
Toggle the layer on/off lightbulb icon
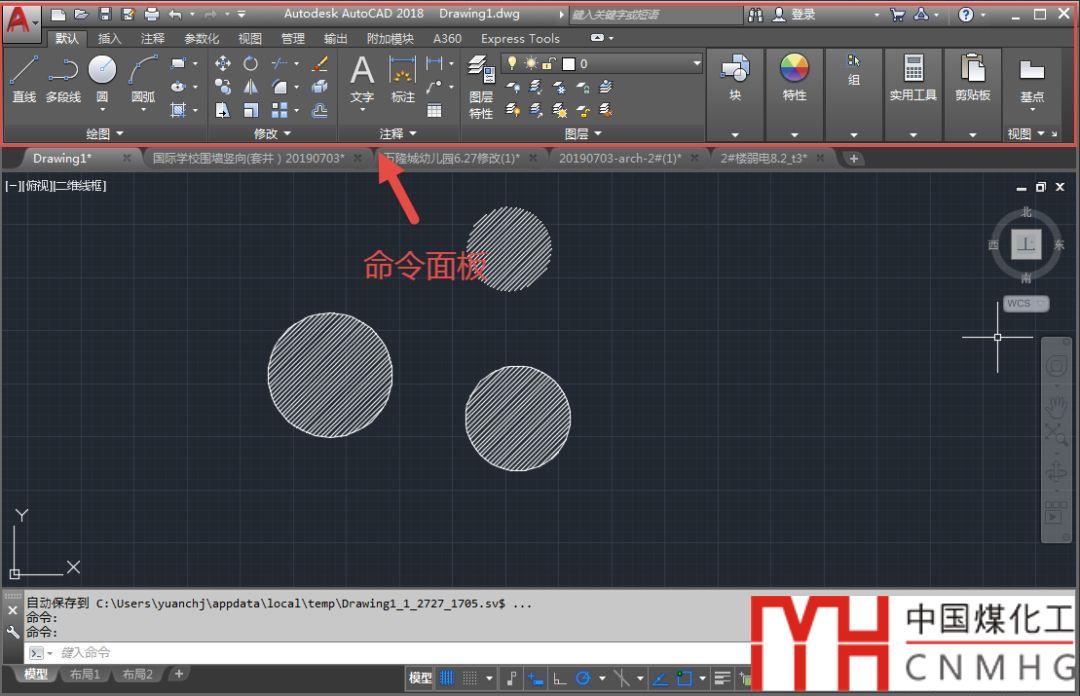pos(512,63)
